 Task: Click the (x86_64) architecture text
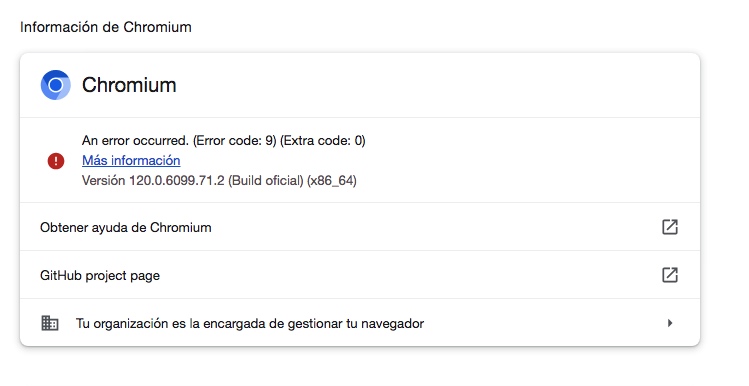point(332,181)
